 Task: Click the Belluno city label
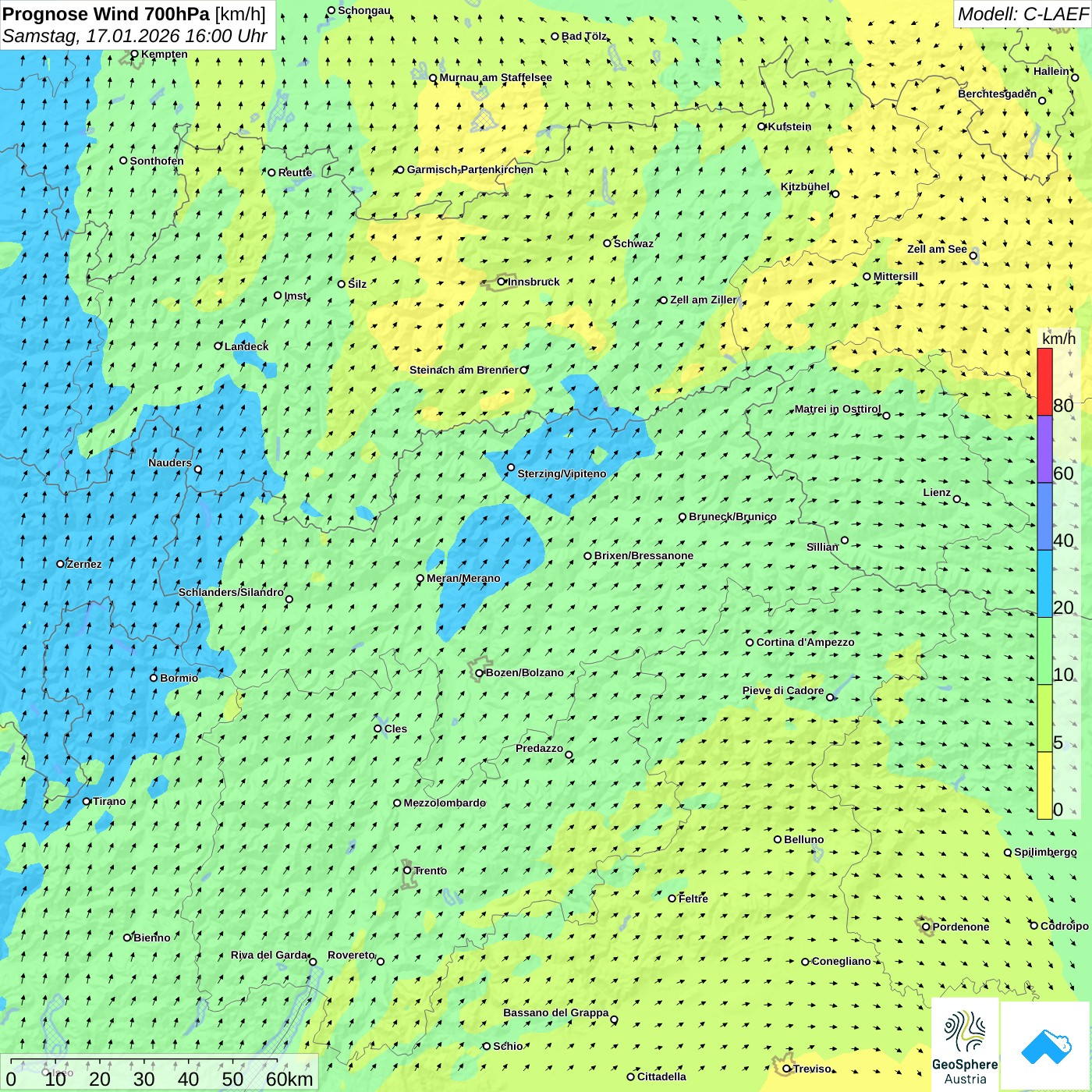(803, 839)
